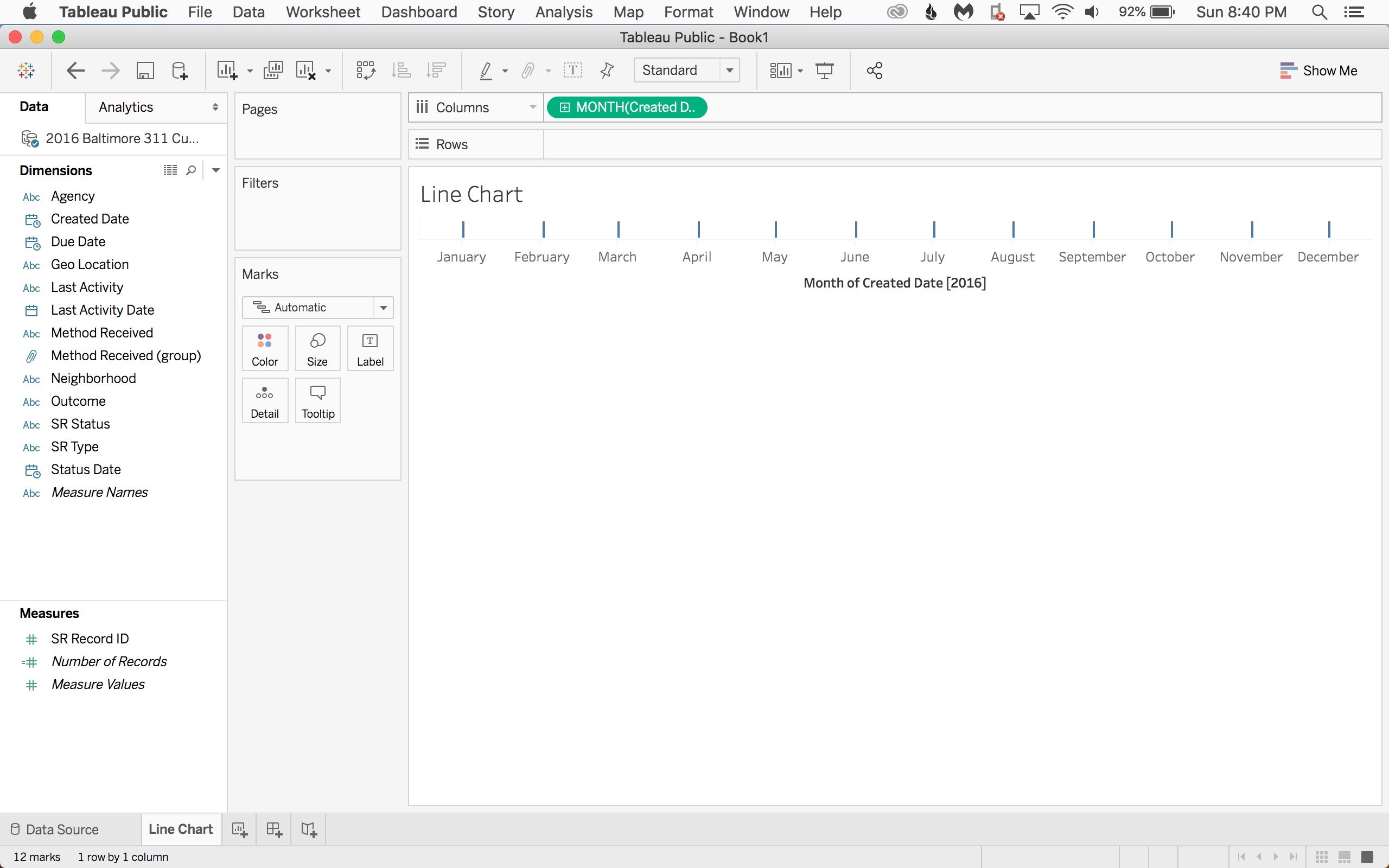The image size is (1389, 868).
Task: Click the Show/Hide Cards icon
Action: click(x=781, y=71)
